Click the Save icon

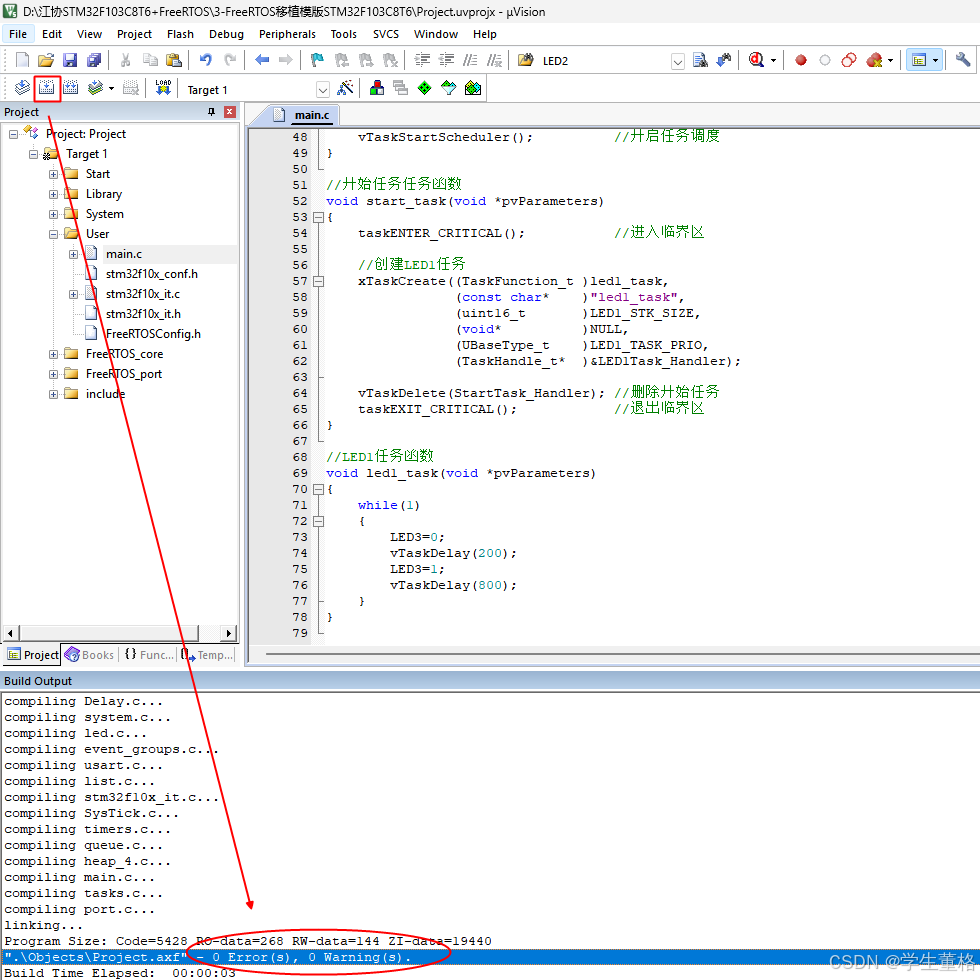click(x=70, y=60)
